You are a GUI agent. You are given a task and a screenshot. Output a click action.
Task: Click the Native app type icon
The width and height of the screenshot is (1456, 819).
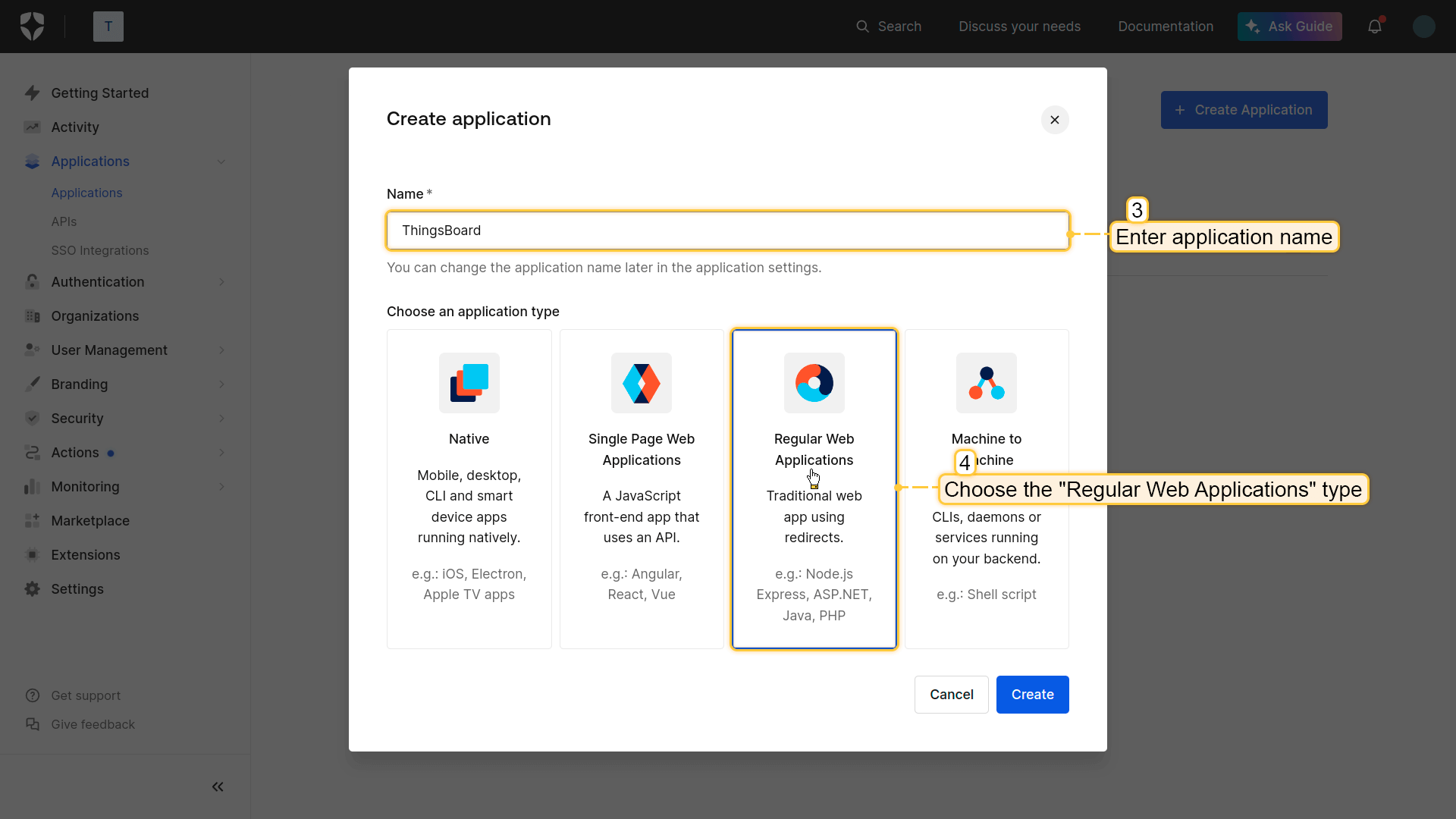click(469, 383)
